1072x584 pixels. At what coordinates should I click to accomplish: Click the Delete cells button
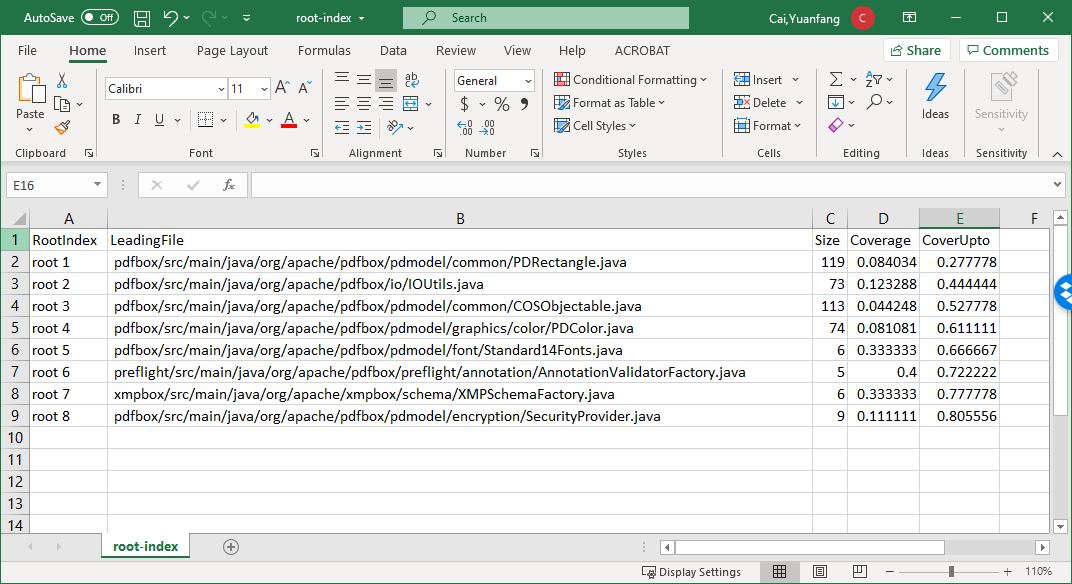(768, 103)
